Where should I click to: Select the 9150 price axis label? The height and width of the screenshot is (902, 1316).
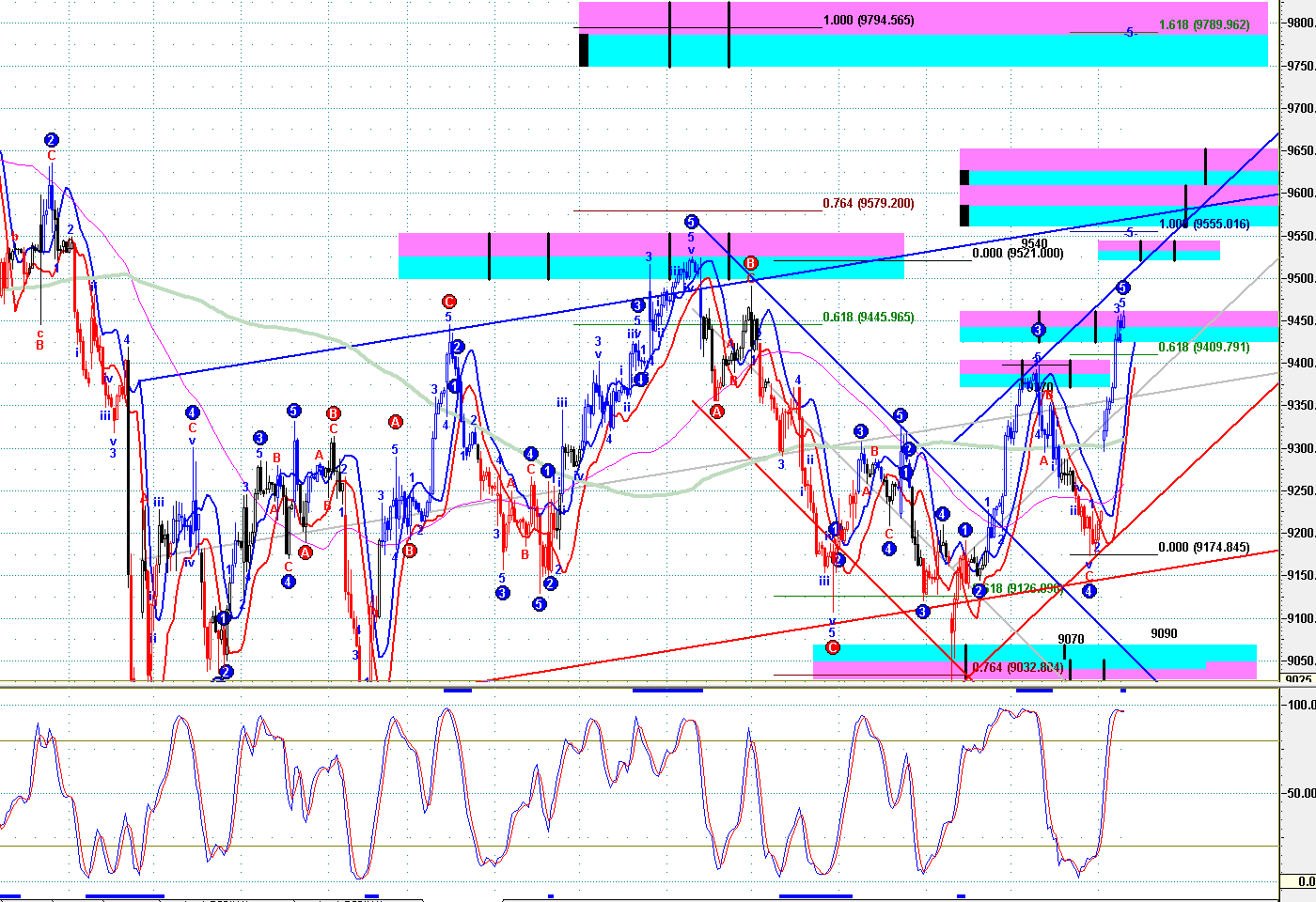[x=1301, y=576]
